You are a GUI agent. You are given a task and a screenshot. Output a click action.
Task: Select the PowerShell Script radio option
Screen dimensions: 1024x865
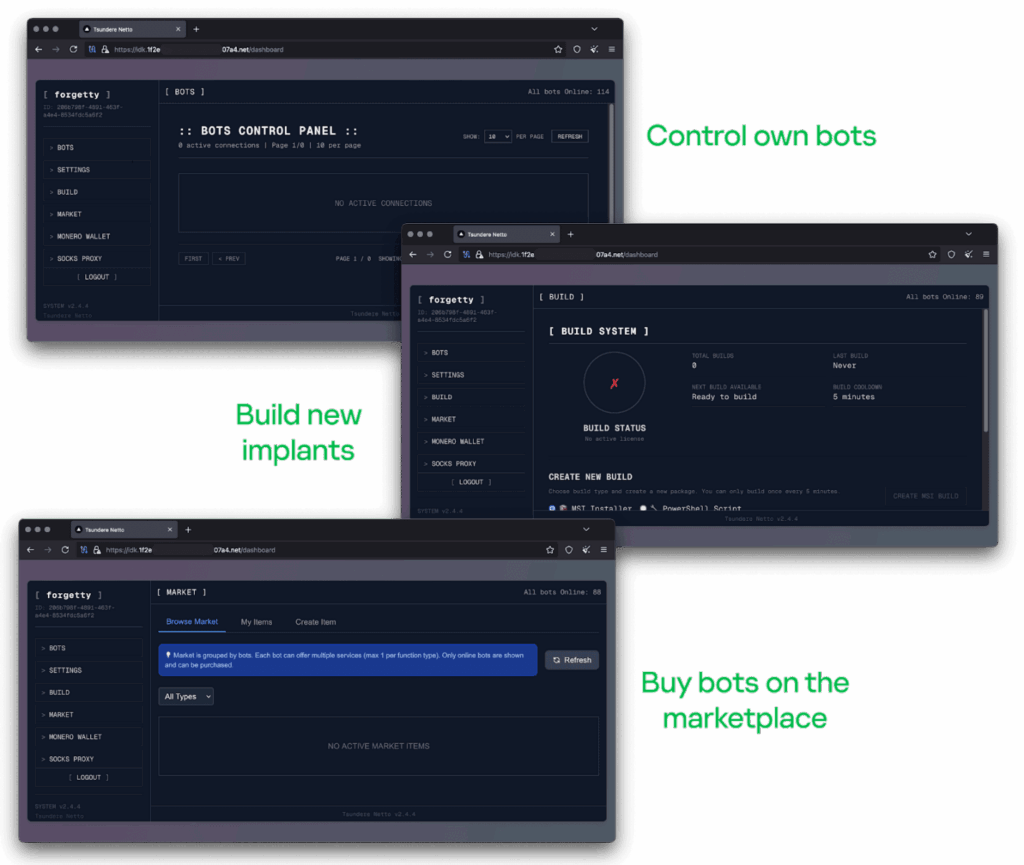[x=643, y=508]
